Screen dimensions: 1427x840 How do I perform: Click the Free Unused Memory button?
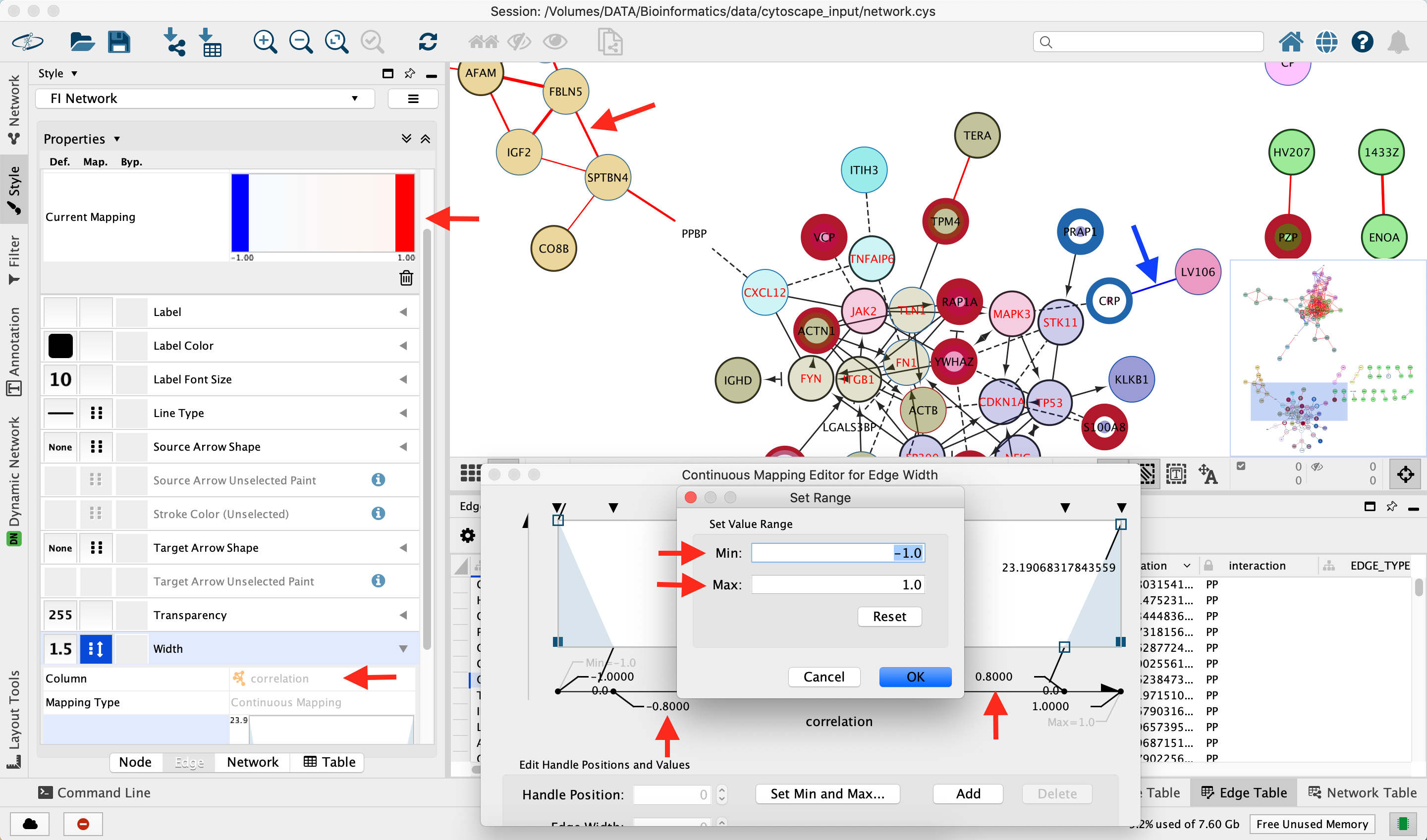point(1312,824)
